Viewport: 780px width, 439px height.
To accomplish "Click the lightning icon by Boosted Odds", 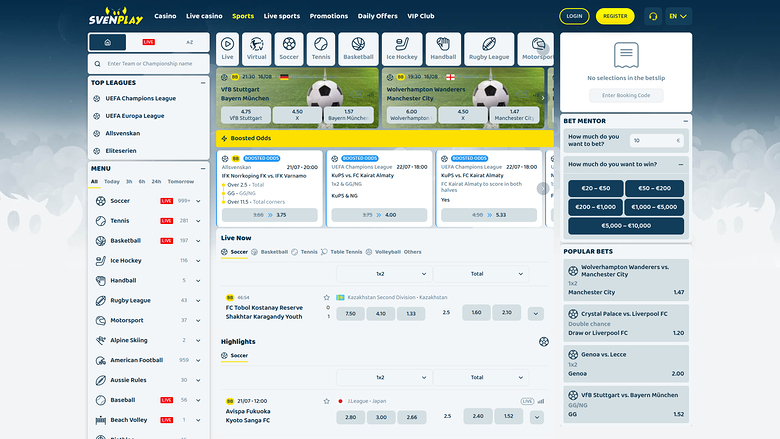I will (224, 138).
